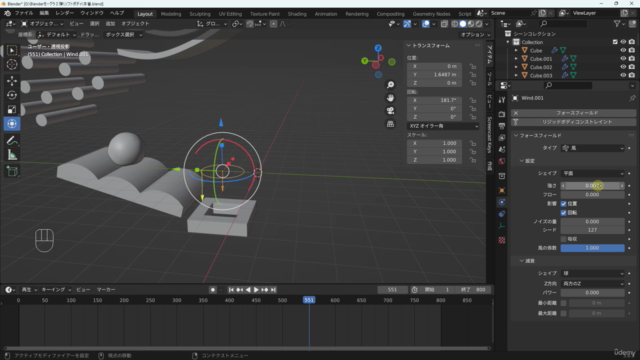Collapse the フォースフィールド panel
Viewport: 640px width, 360px height.
point(516,136)
